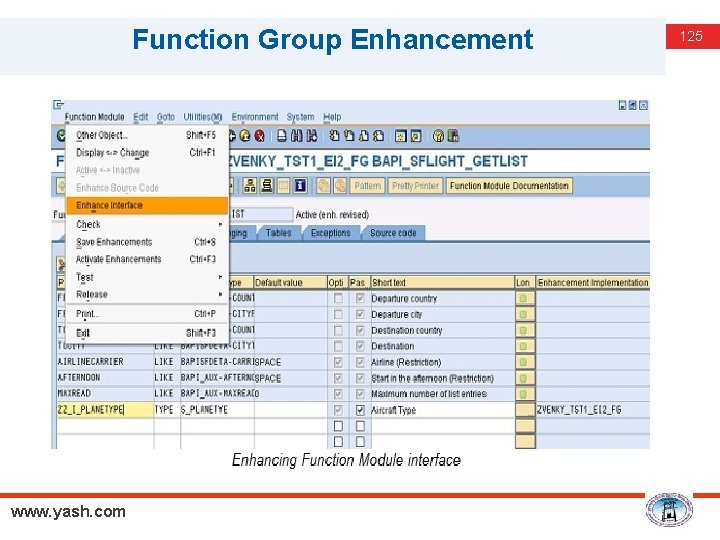Click the Find Next binoculars icon
The width and height of the screenshot is (720, 540).
tap(312, 136)
